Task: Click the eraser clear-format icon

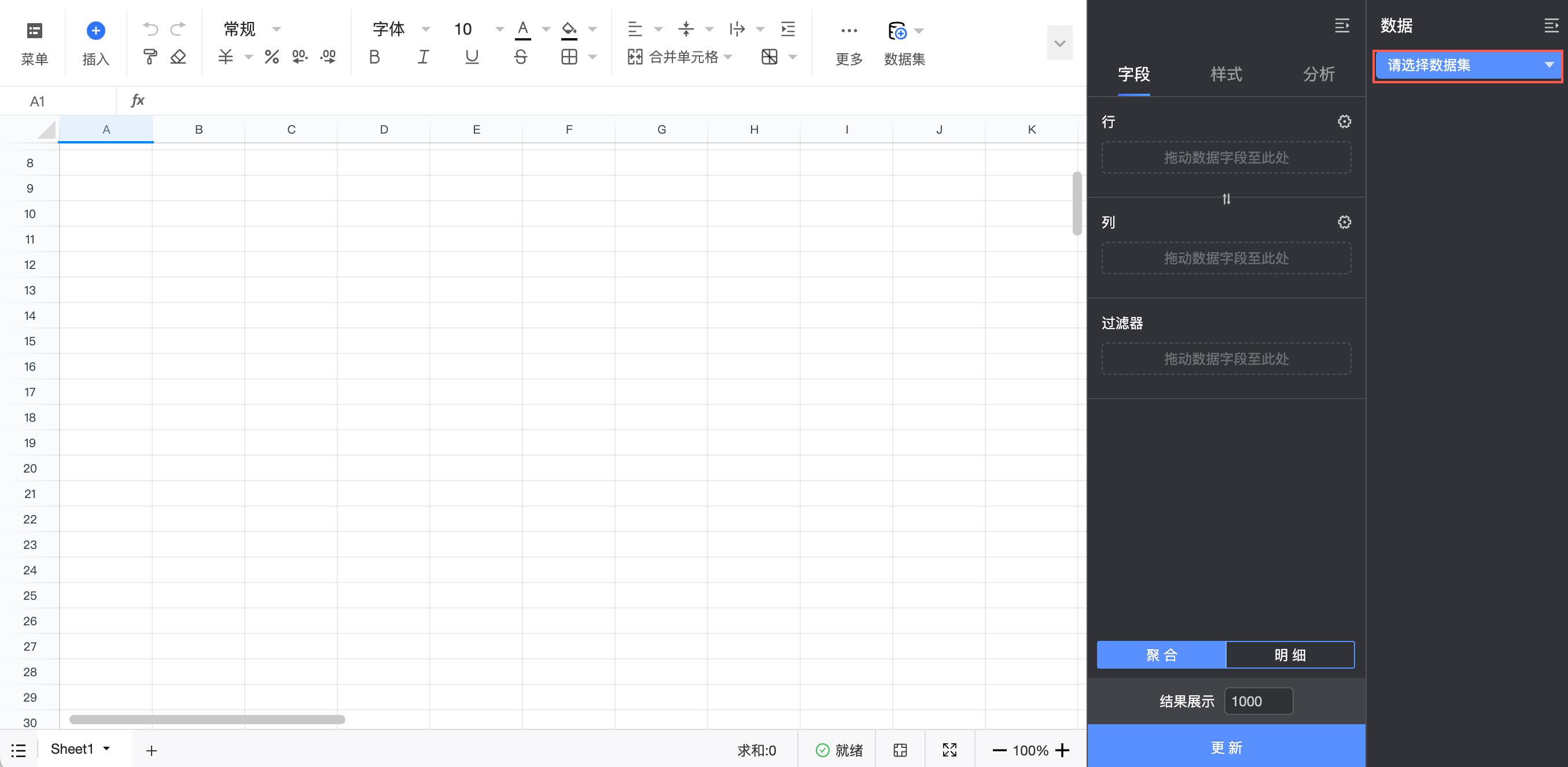Action: point(178,57)
